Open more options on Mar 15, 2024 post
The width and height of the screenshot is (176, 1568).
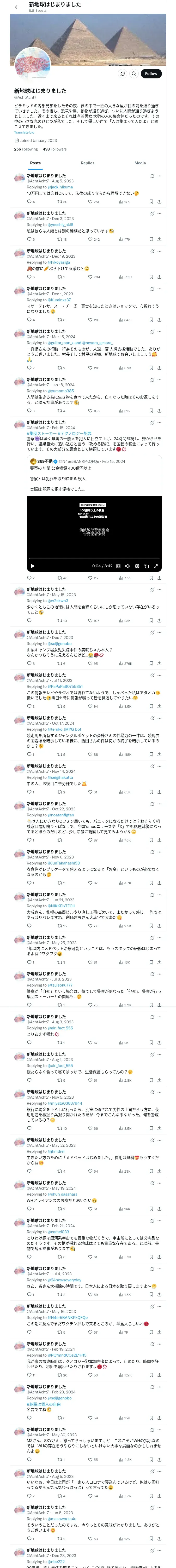[x=160, y=332]
